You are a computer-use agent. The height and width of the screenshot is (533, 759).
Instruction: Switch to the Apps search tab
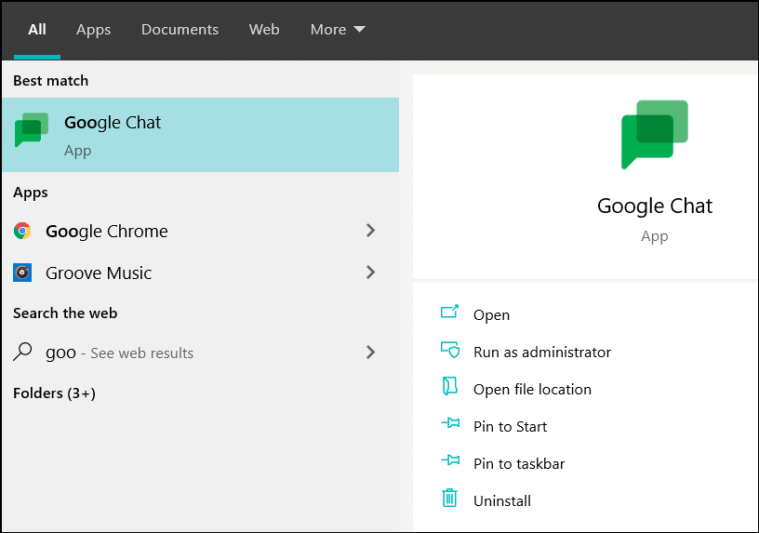[93, 29]
